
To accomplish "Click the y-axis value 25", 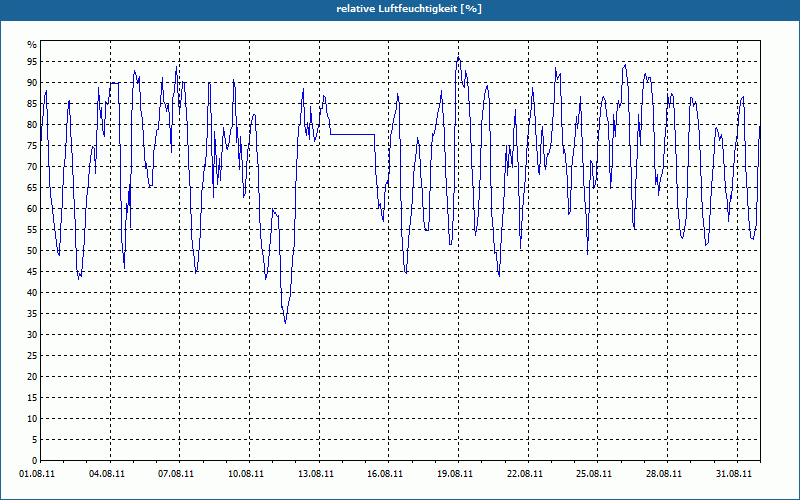I will tap(32, 356).
